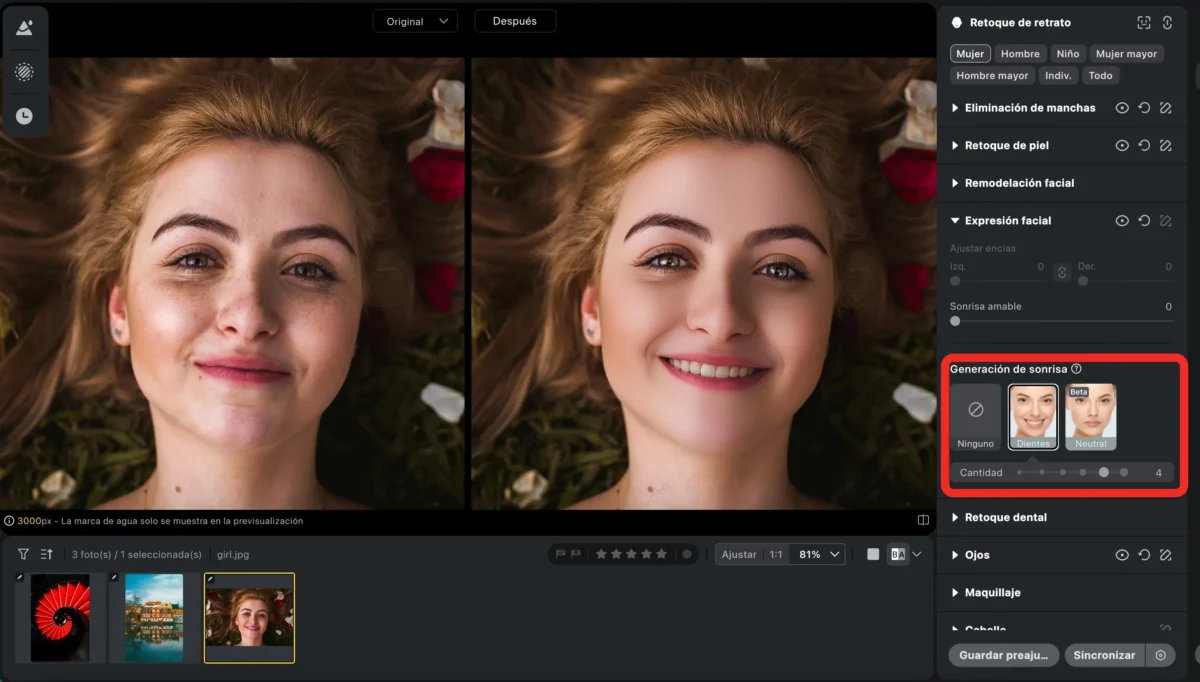This screenshot has height=682, width=1200.
Task: Toggle visibility eye for Expresión facial
Action: tap(1122, 221)
